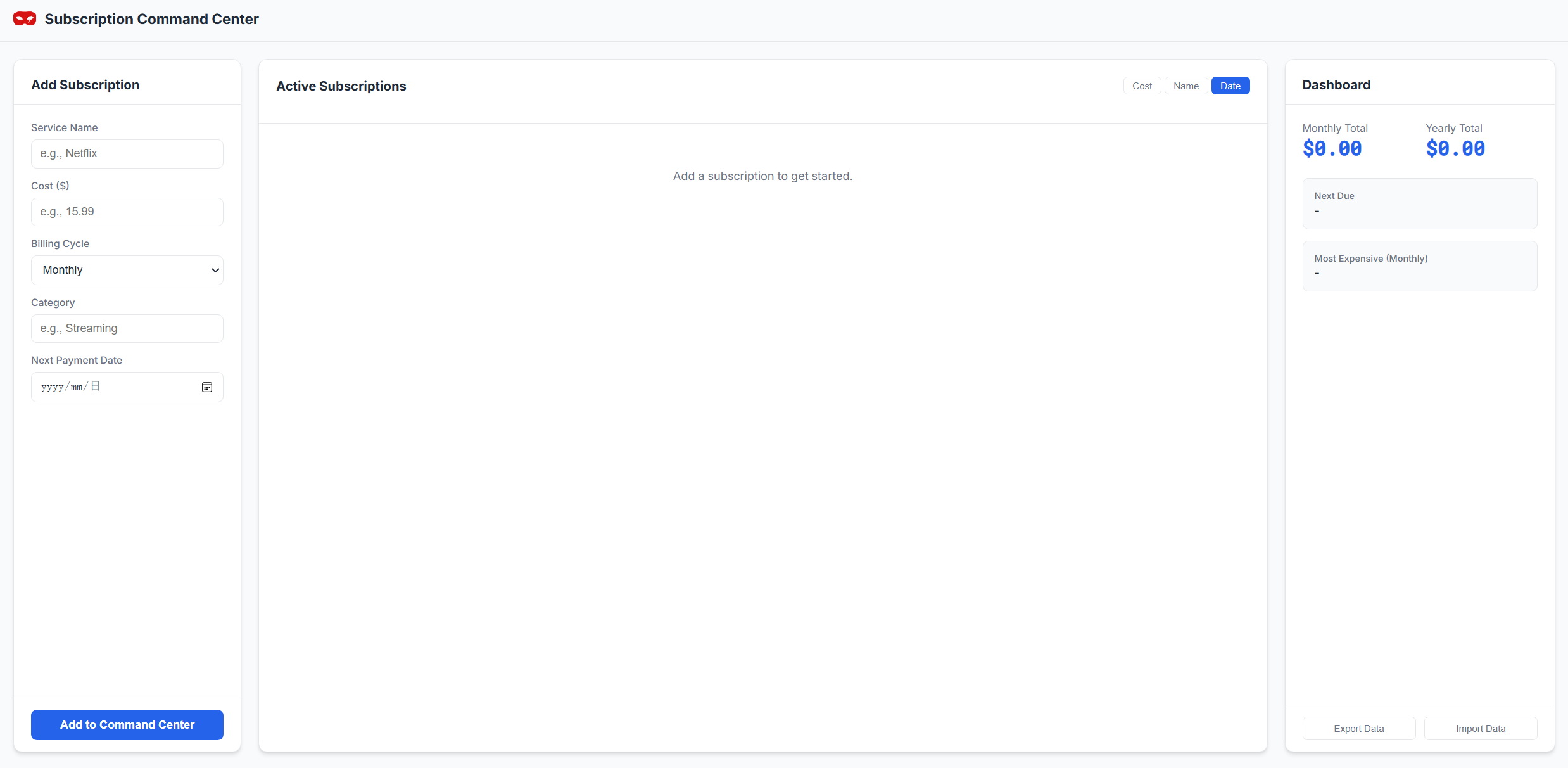Sort subscriptions by Name
Viewport: 1568px width, 768px height.
coord(1185,86)
